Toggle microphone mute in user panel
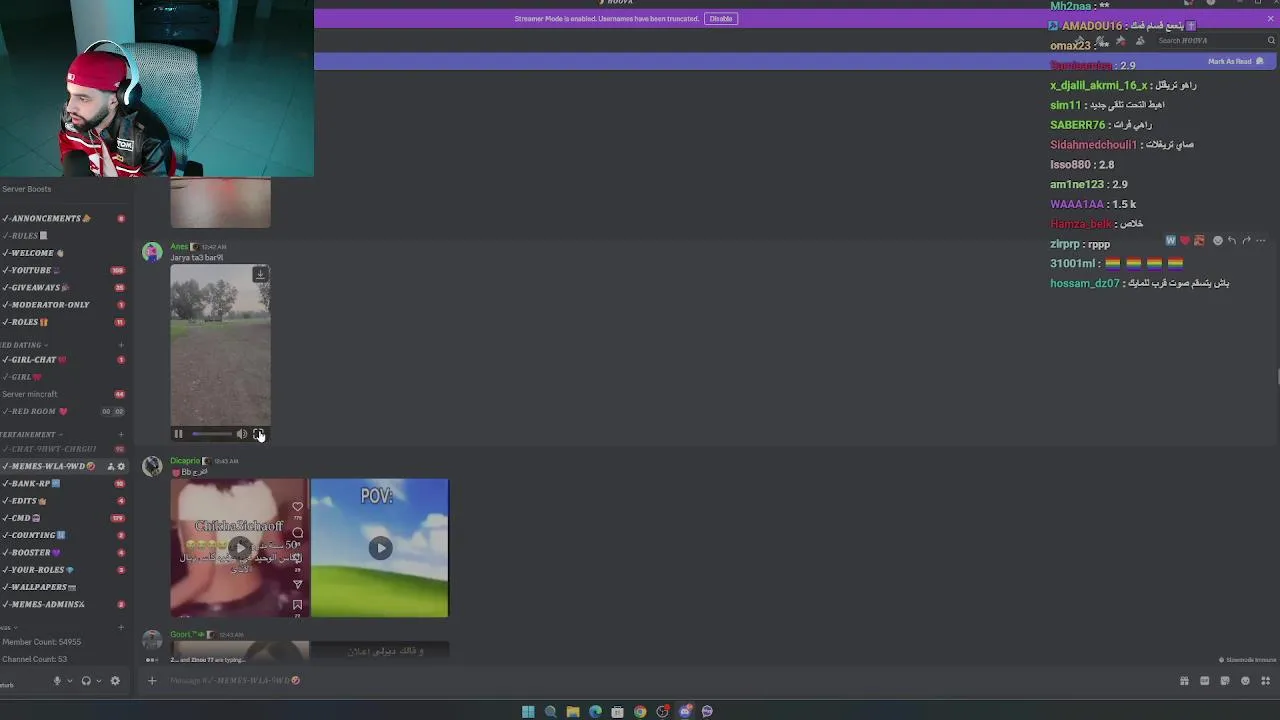Image resolution: width=1280 pixels, height=720 pixels. click(x=57, y=681)
